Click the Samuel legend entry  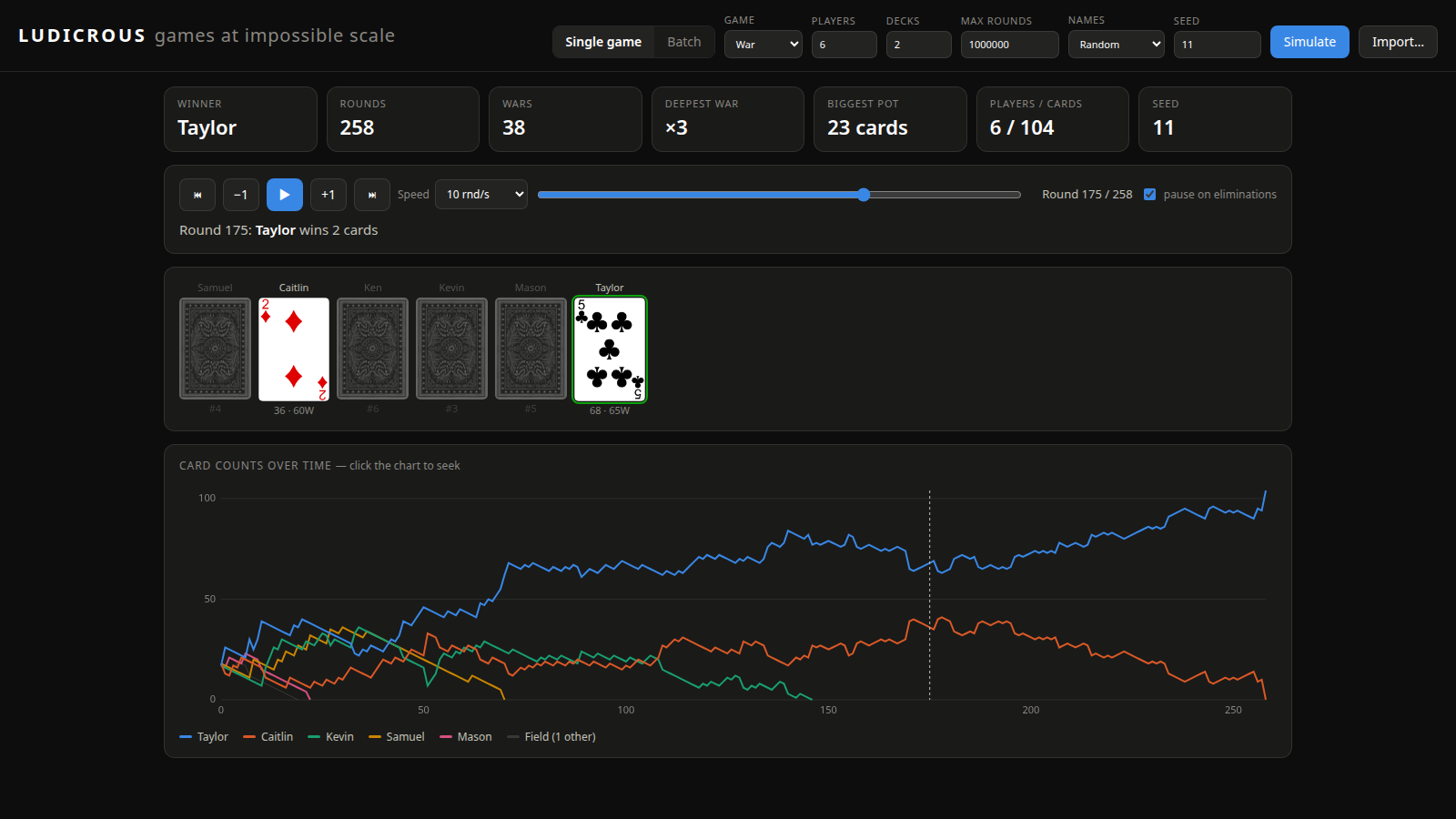[x=397, y=737]
